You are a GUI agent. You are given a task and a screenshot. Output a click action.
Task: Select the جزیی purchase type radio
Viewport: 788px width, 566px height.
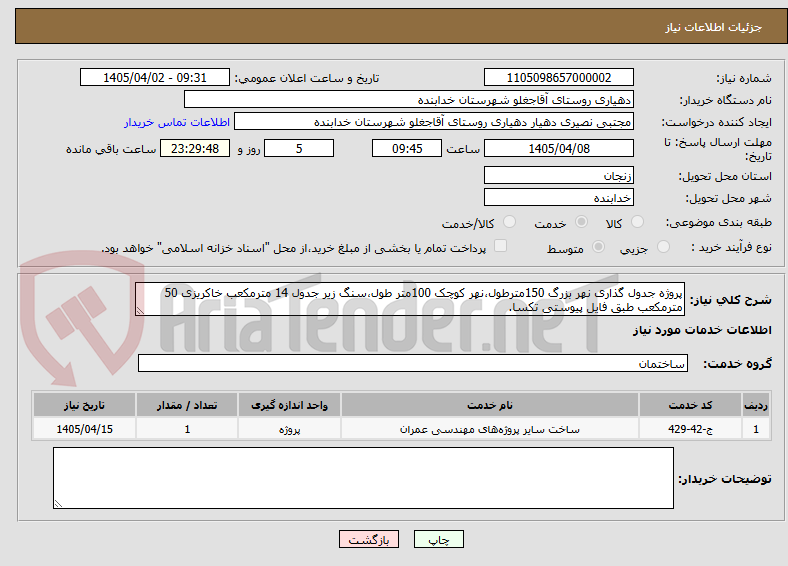[x=663, y=246]
